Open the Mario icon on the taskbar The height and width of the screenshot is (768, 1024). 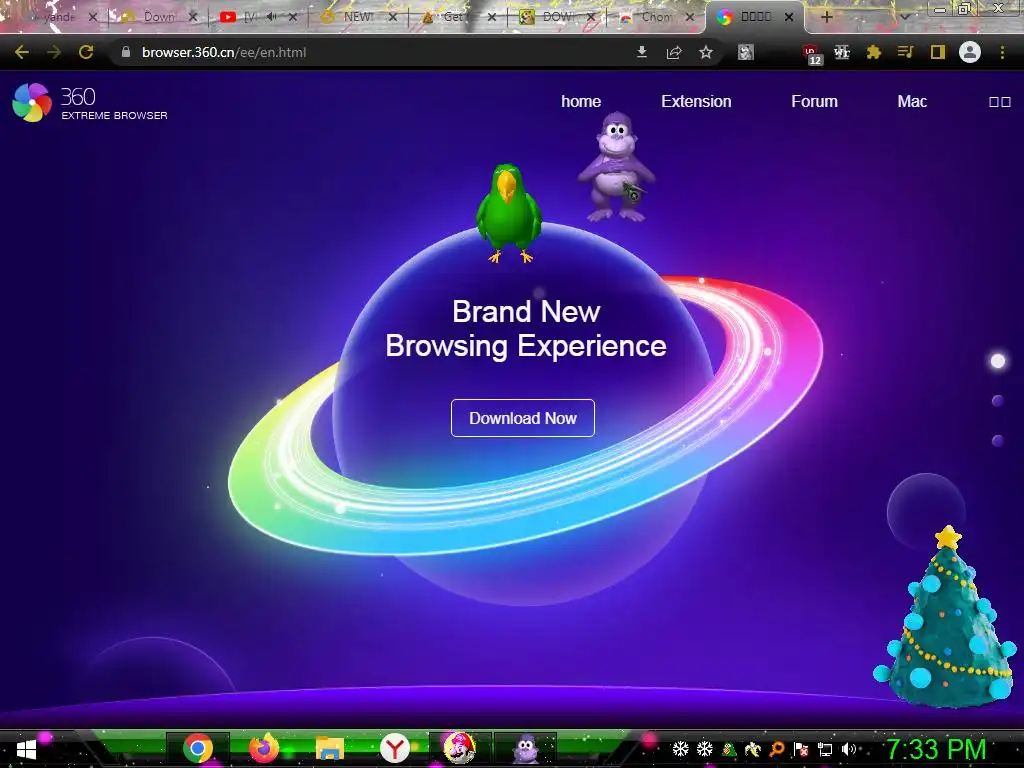460,748
